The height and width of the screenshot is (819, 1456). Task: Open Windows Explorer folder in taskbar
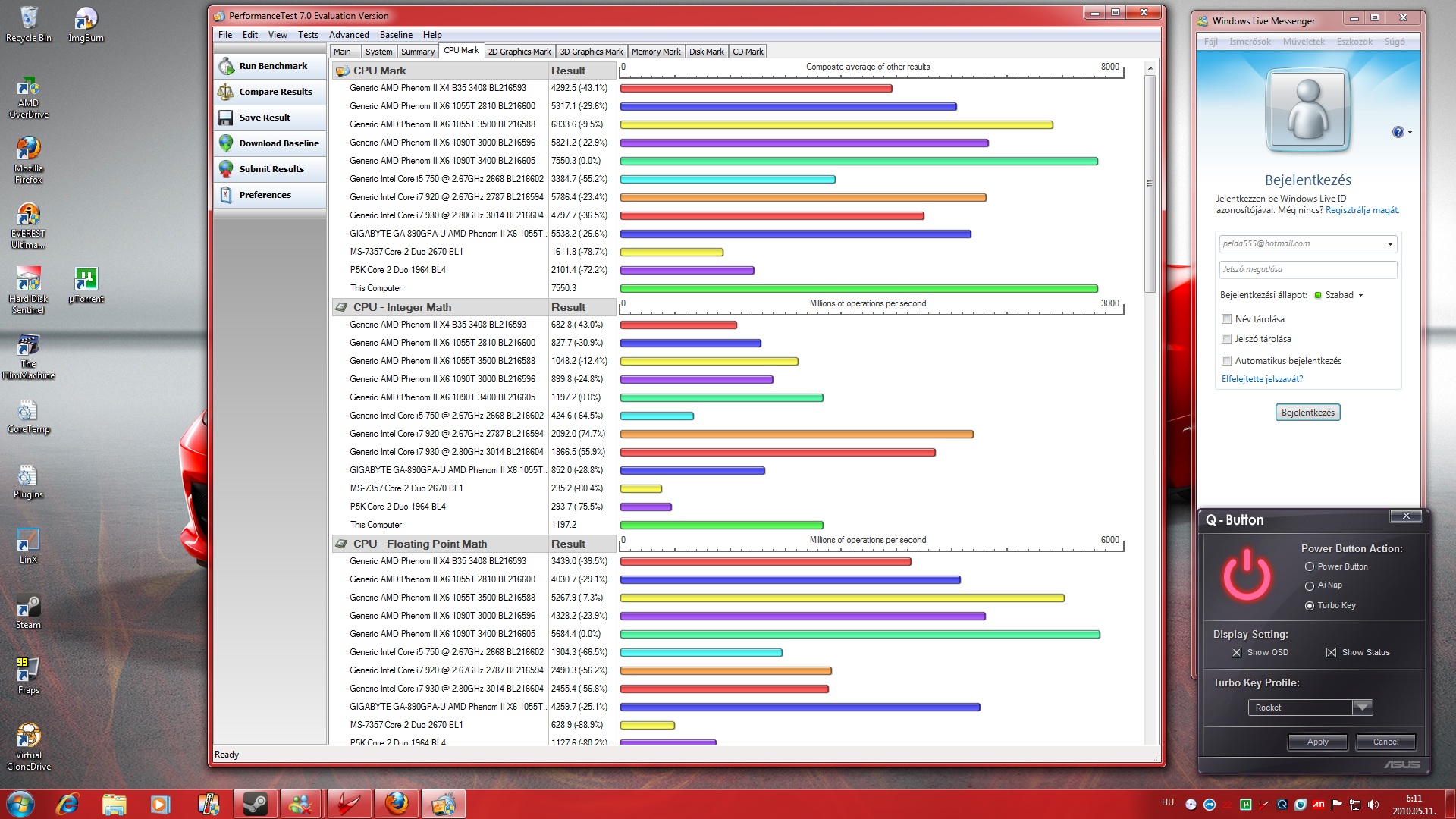115,804
